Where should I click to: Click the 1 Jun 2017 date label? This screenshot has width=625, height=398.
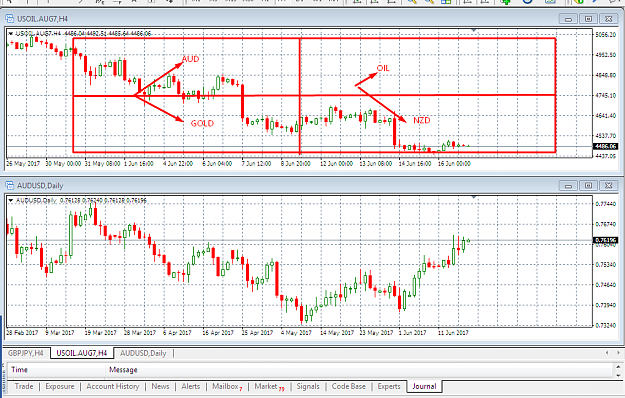[412, 332]
